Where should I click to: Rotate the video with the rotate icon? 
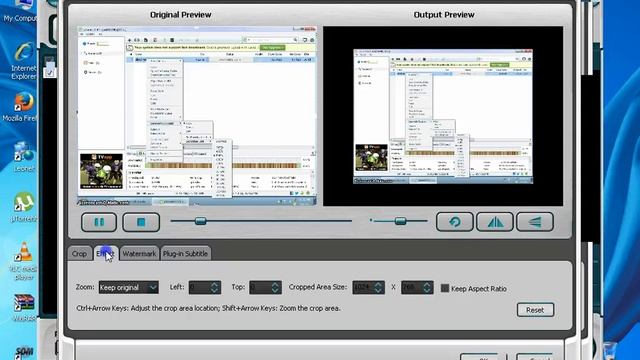pos(455,222)
